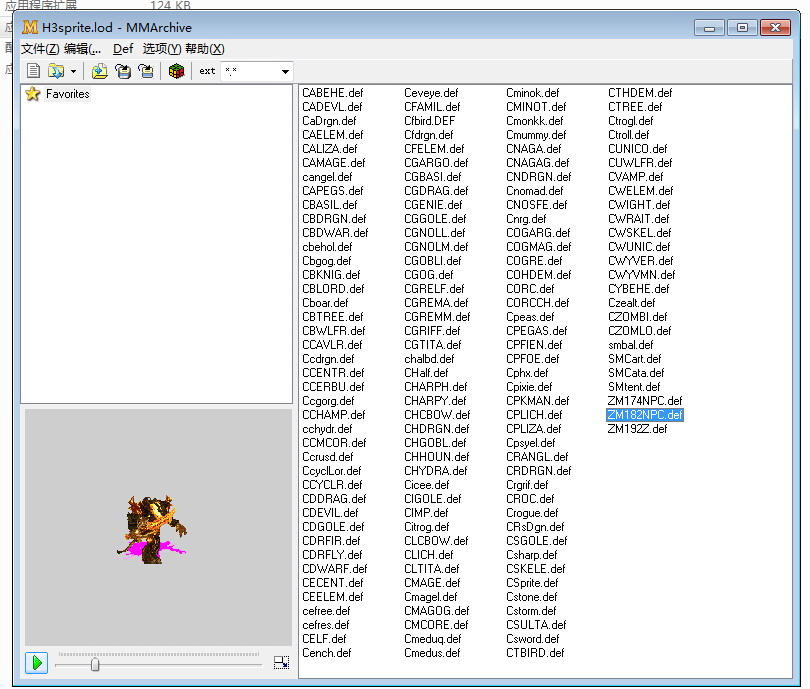Image resolution: width=810 pixels, height=689 pixels.
Task: Select file CTBIRD.def
Action: click(535, 653)
